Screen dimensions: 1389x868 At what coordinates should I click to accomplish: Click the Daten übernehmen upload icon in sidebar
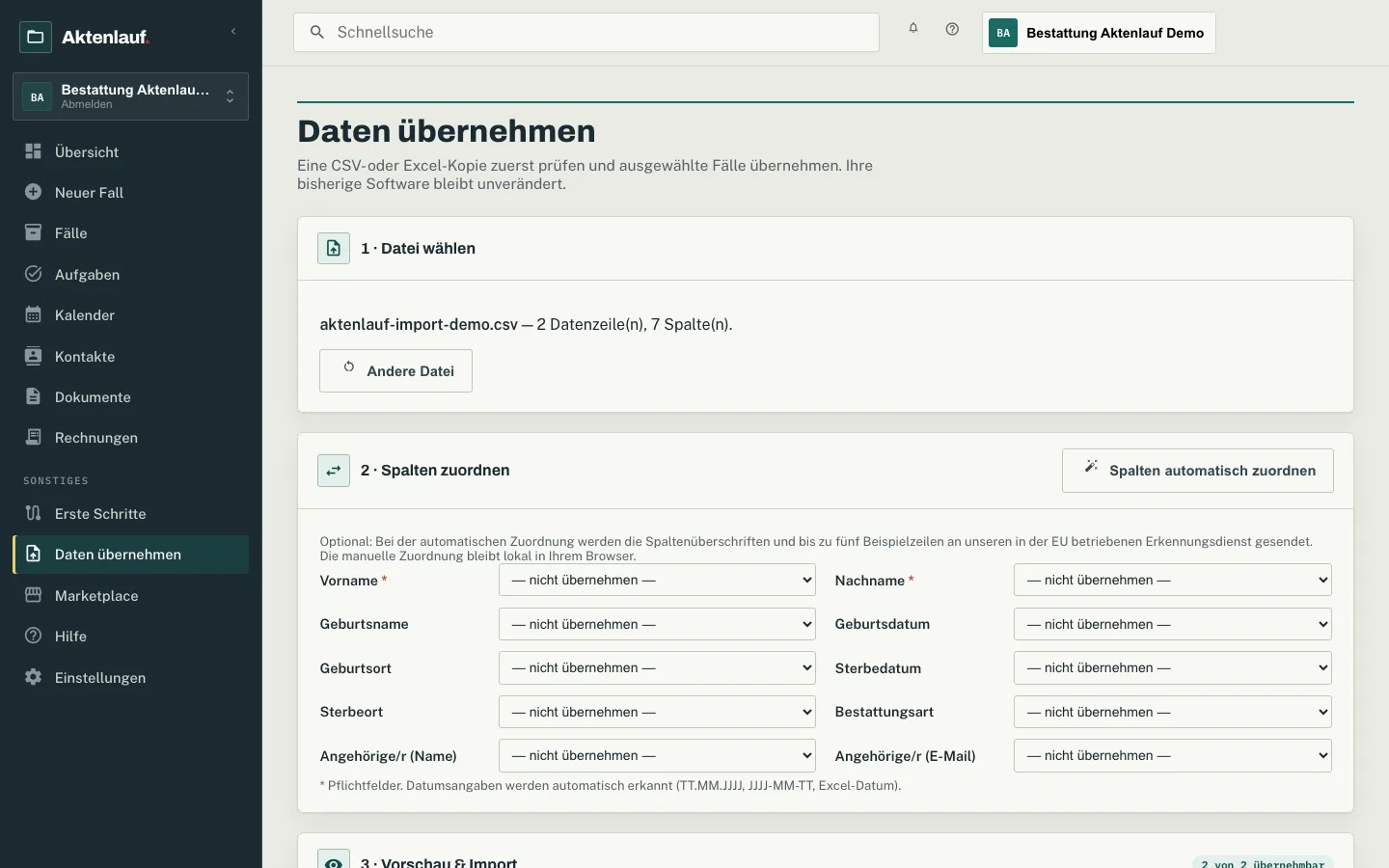coord(33,554)
